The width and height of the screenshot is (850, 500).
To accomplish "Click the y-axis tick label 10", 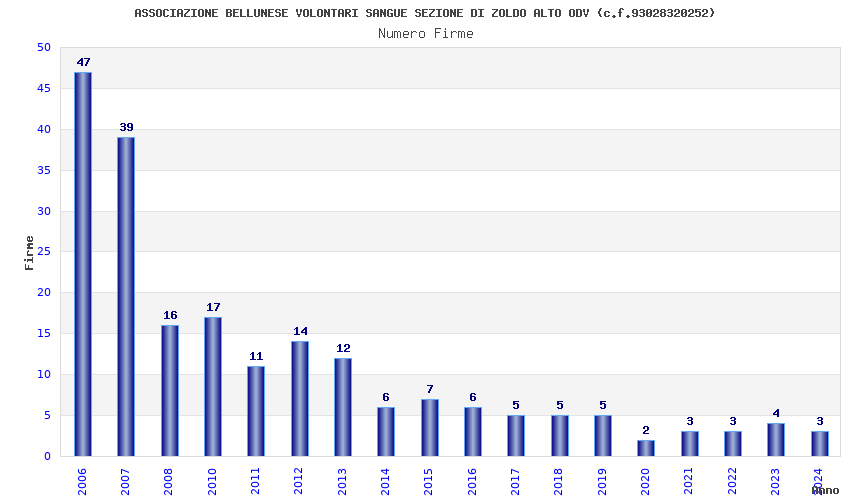I will [x=44, y=375].
